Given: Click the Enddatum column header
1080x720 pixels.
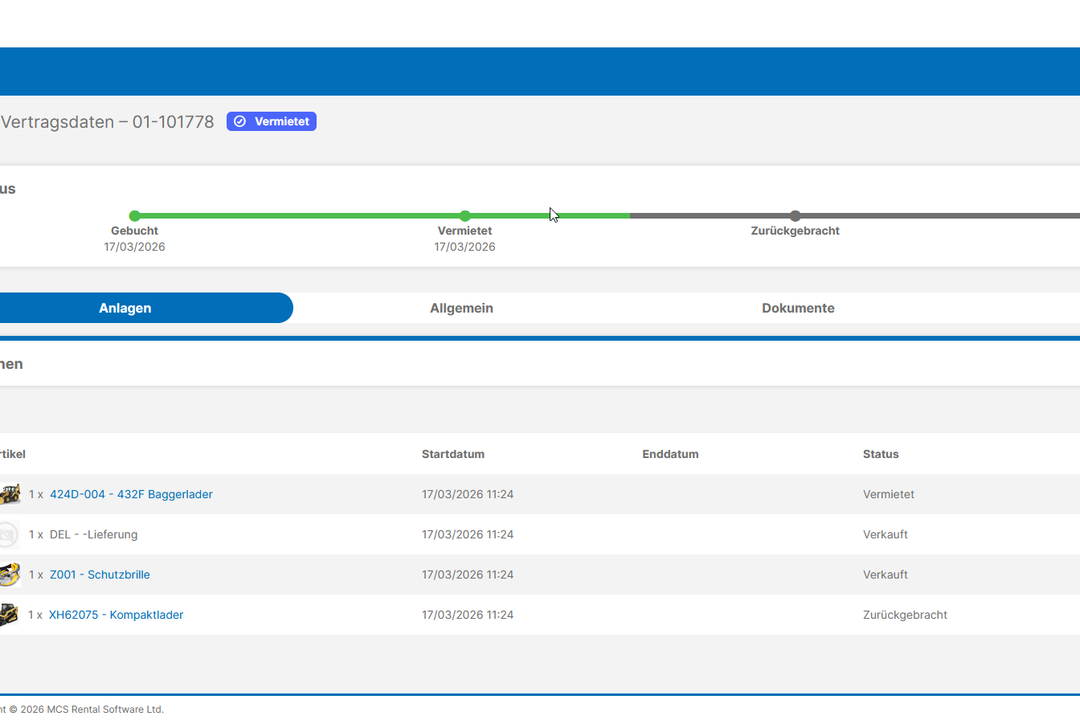Looking at the screenshot, I should click(x=670, y=454).
